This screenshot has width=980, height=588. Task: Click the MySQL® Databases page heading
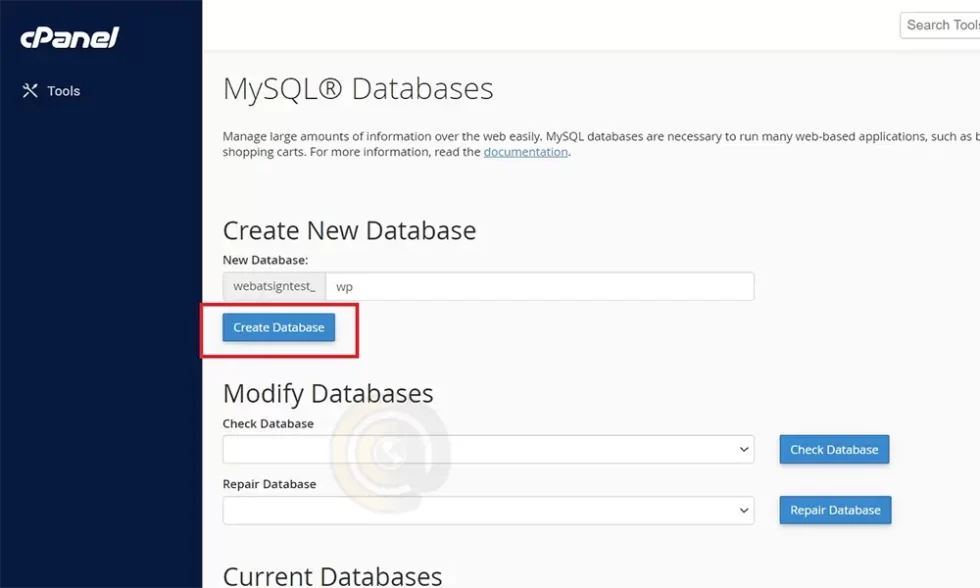tap(358, 89)
